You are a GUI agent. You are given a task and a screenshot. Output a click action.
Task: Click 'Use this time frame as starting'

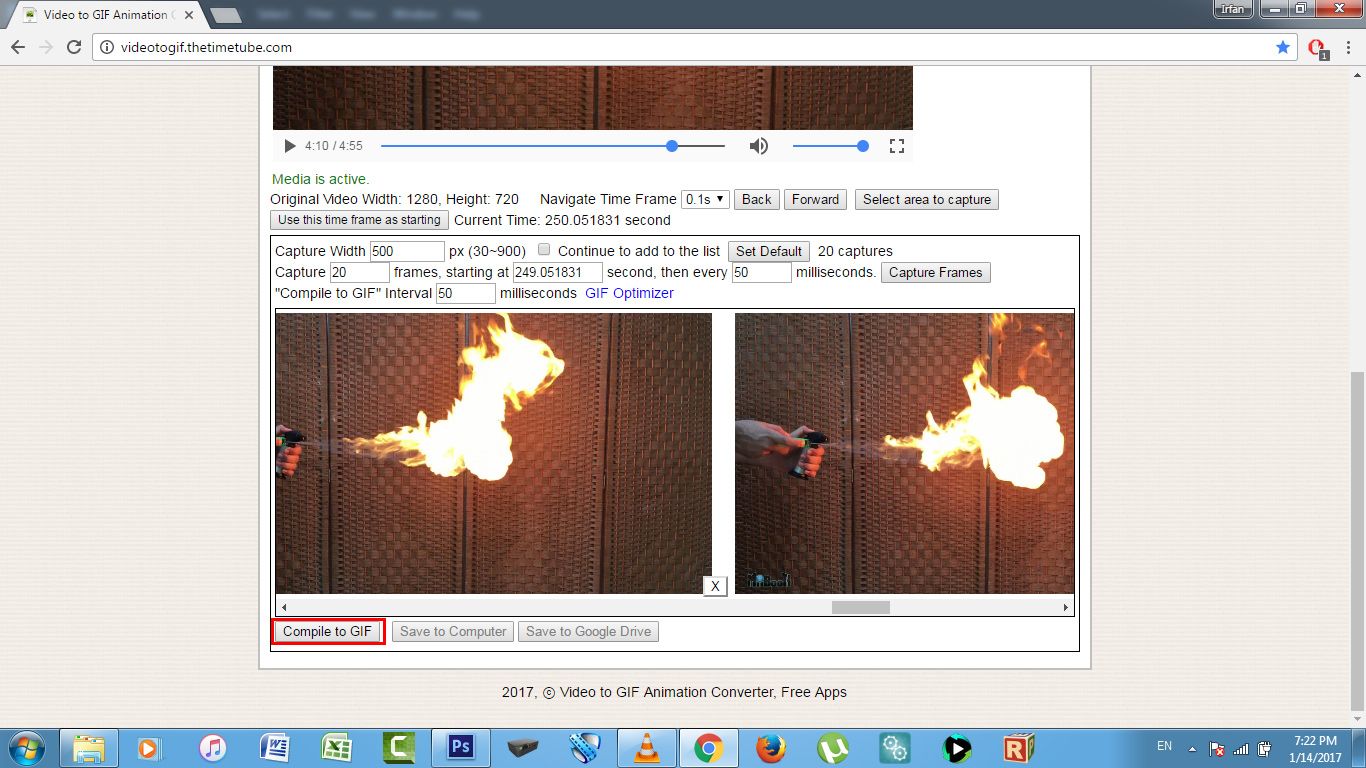click(357, 219)
